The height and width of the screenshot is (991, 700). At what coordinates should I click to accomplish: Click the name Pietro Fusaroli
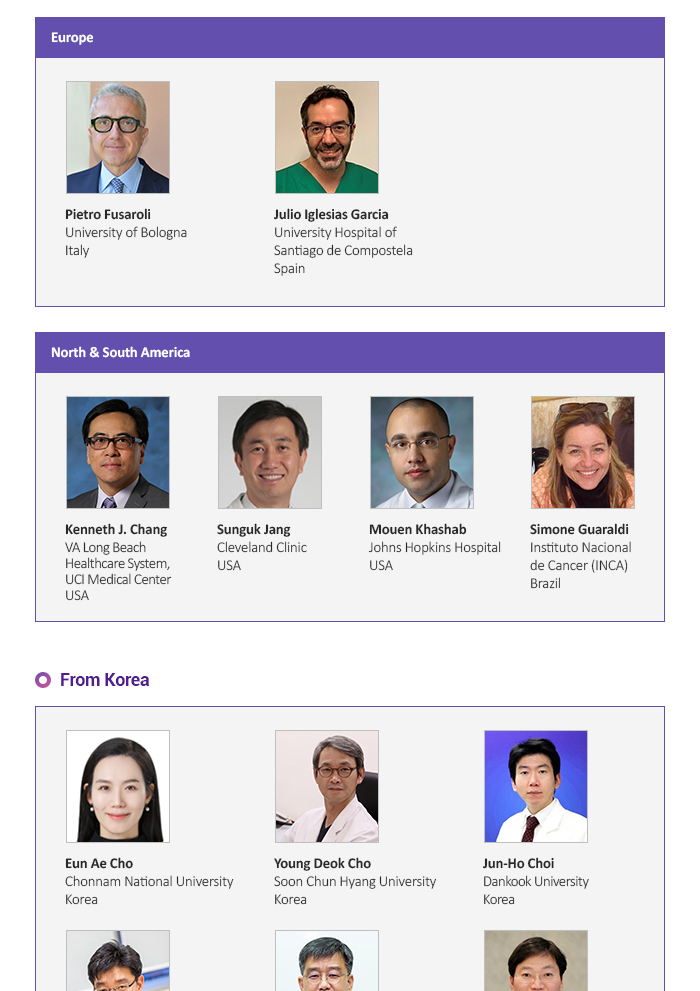(108, 214)
